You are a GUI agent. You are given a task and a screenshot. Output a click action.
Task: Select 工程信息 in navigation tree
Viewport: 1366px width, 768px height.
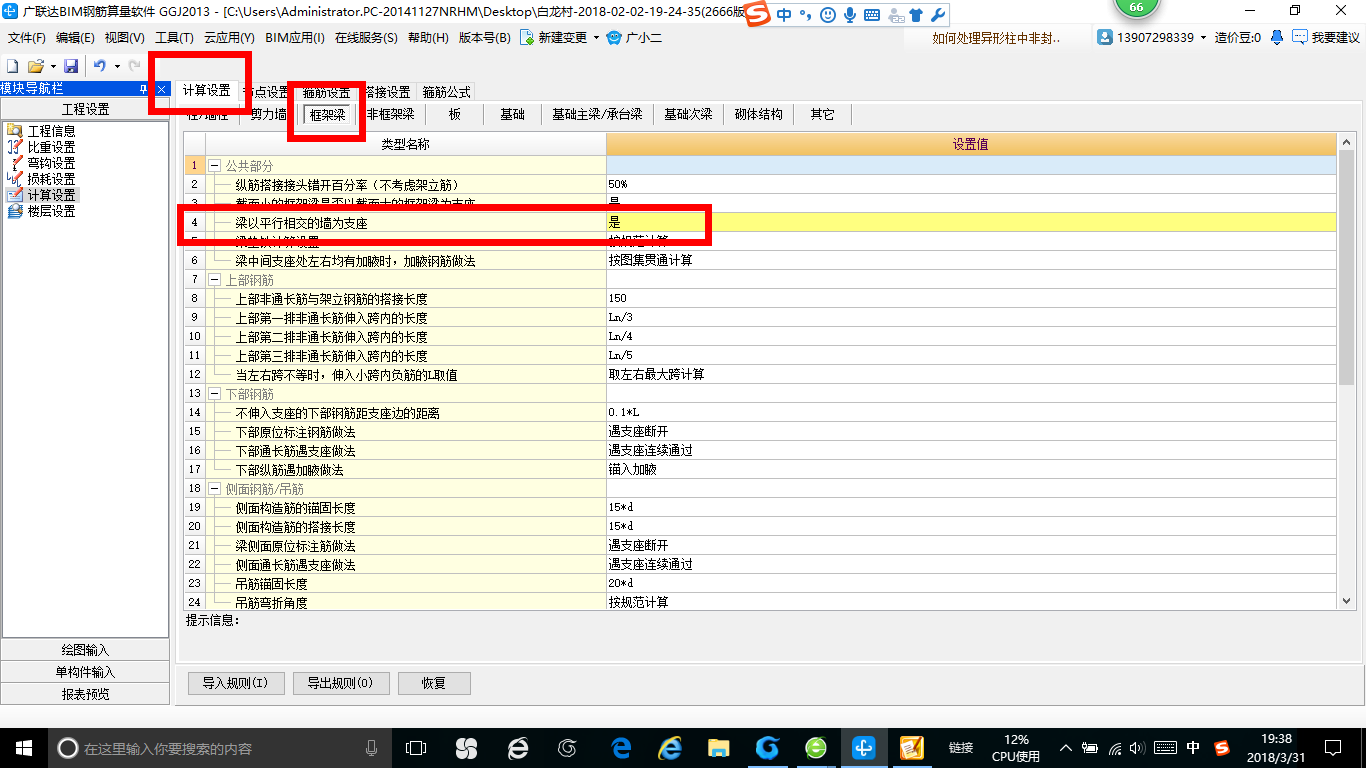pyautogui.click(x=51, y=131)
